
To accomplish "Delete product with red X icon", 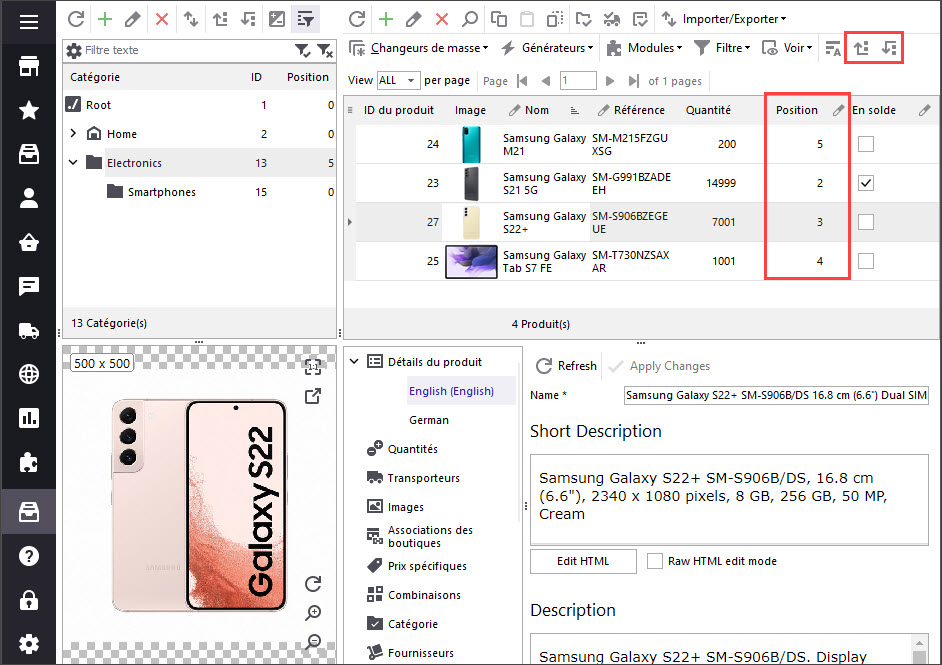I will tap(442, 19).
